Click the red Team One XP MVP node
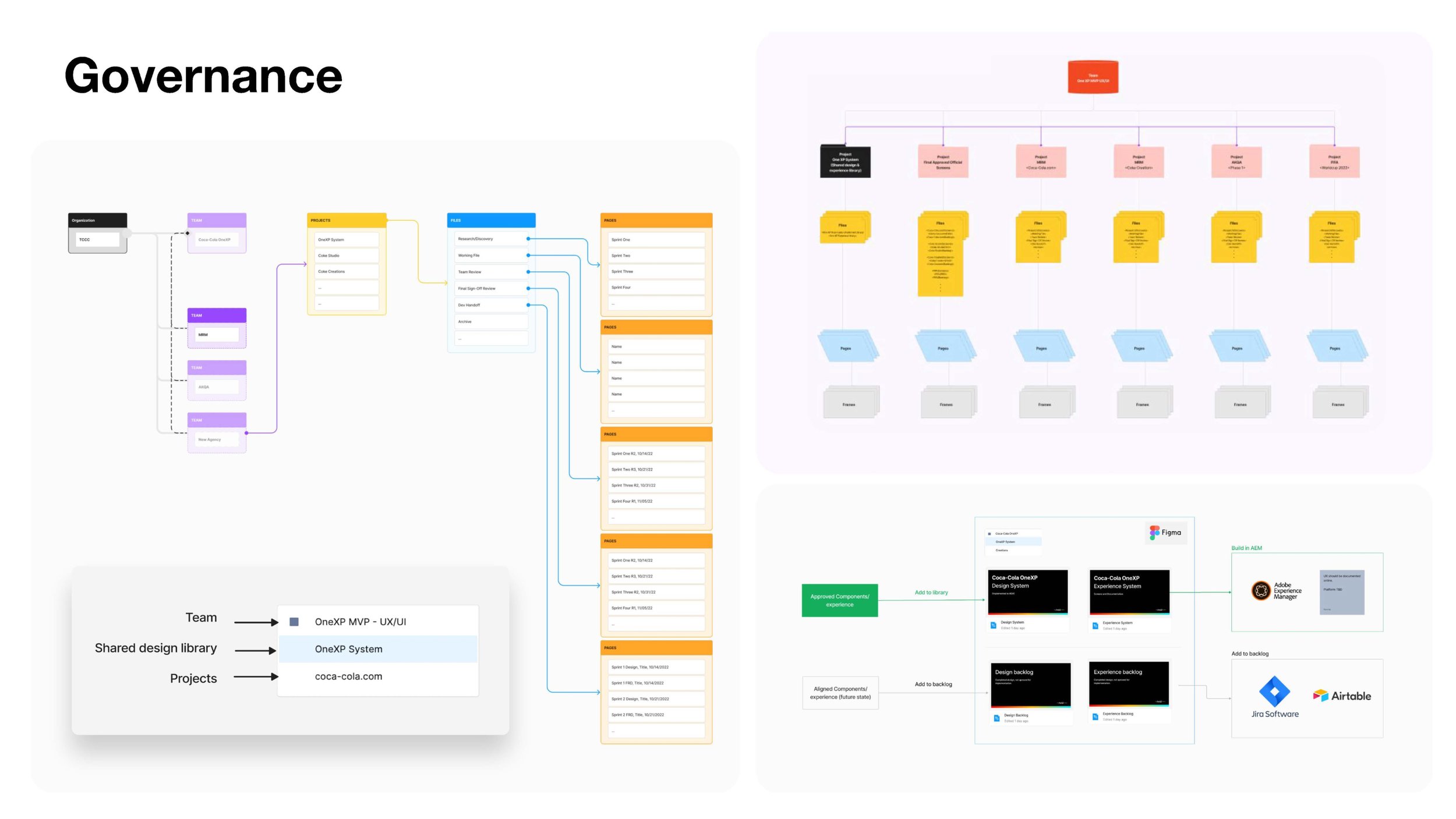The height and width of the screenshot is (819, 1456). point(1093,77)
